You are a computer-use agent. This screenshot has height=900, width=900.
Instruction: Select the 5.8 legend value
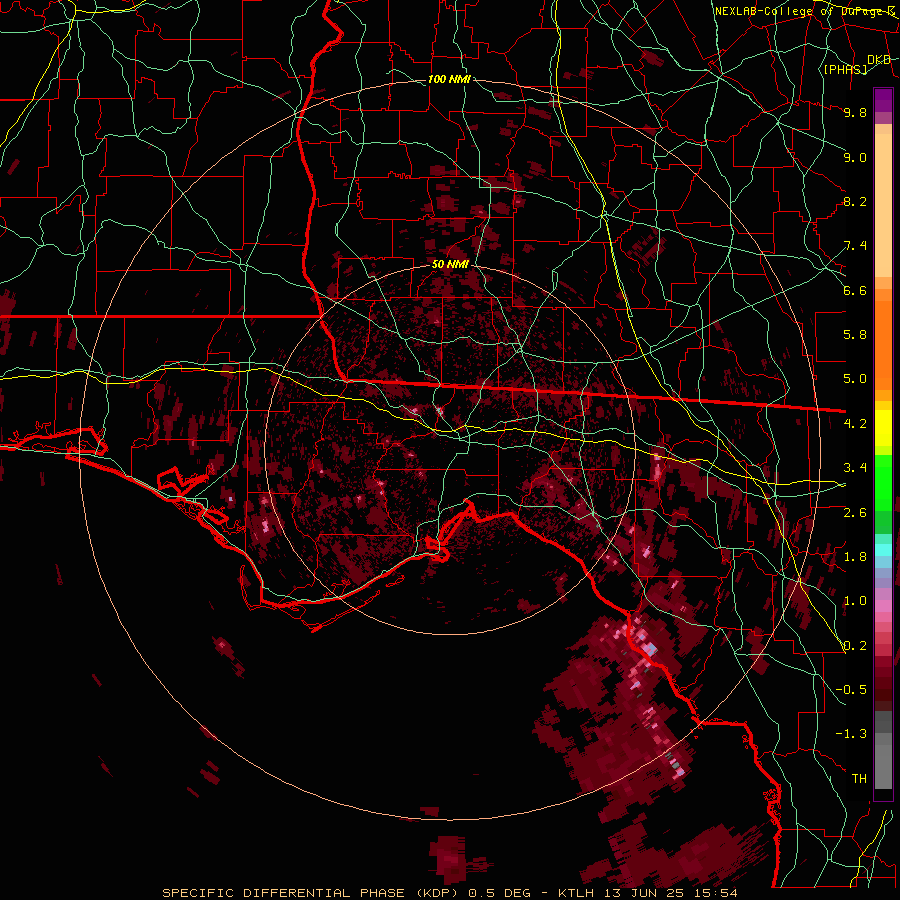855,335
